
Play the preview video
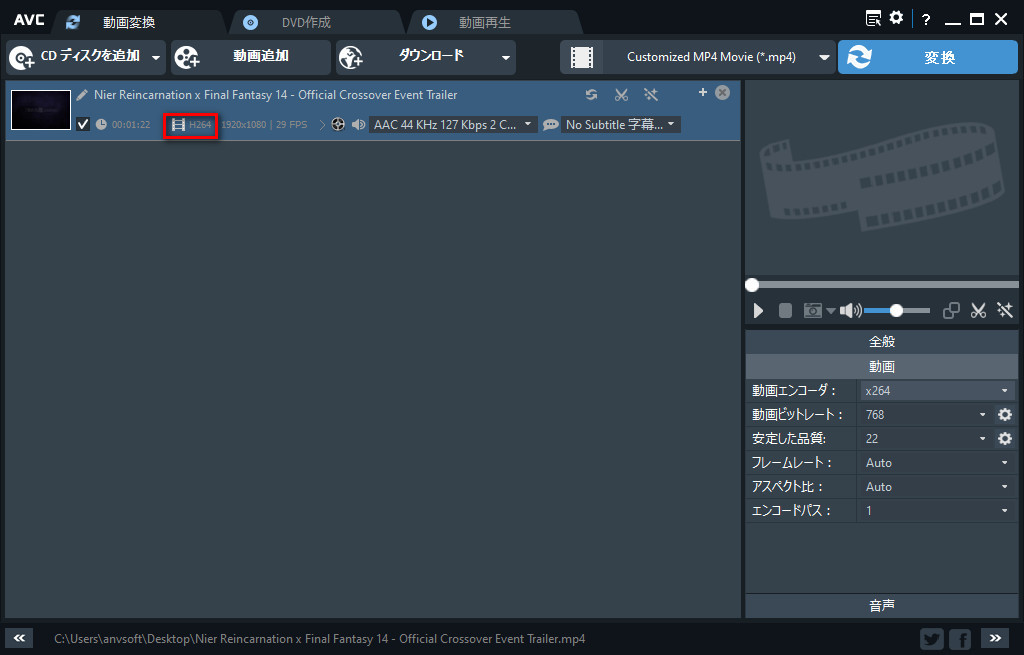tap(758, 310)
